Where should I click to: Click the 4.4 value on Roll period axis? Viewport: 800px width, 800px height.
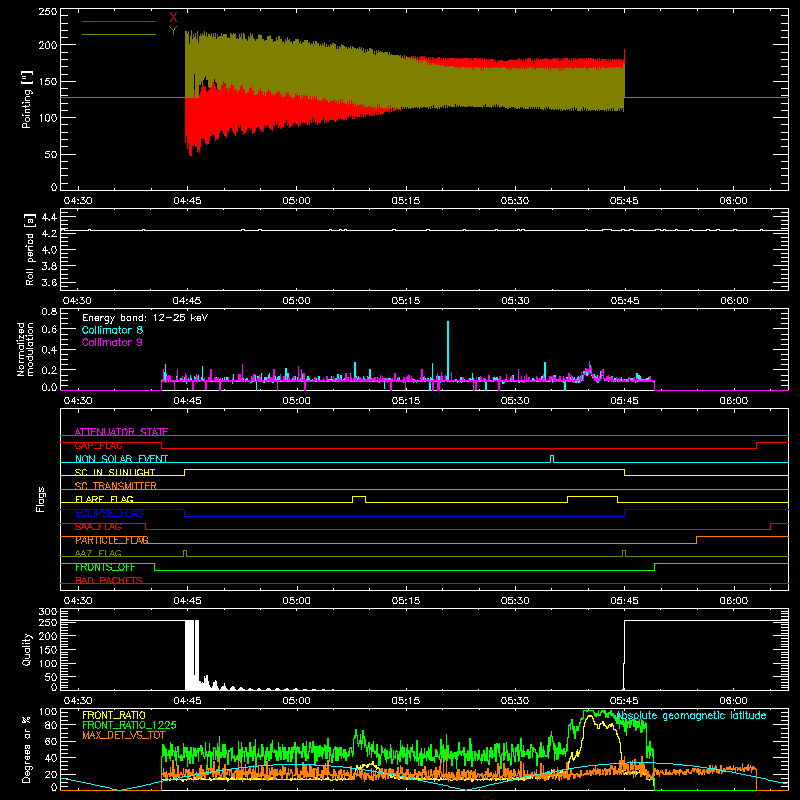coord(49,218)
